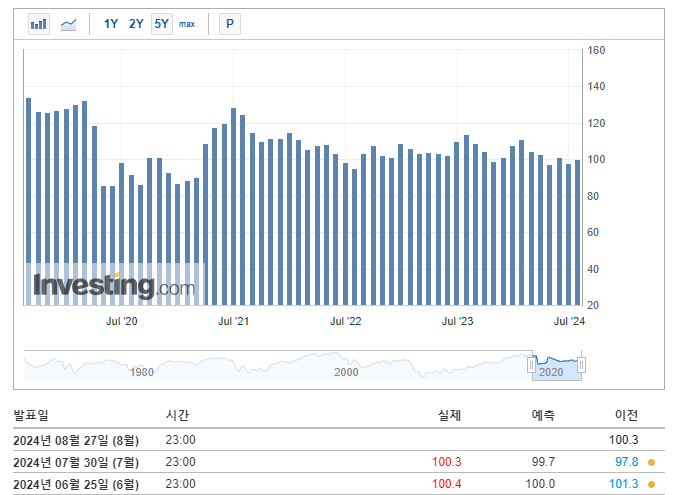This screenshot has width=677, height=495.
Task: Click actual value 100.3 in red
Action: pyautogui.click(x=447, y=462)
